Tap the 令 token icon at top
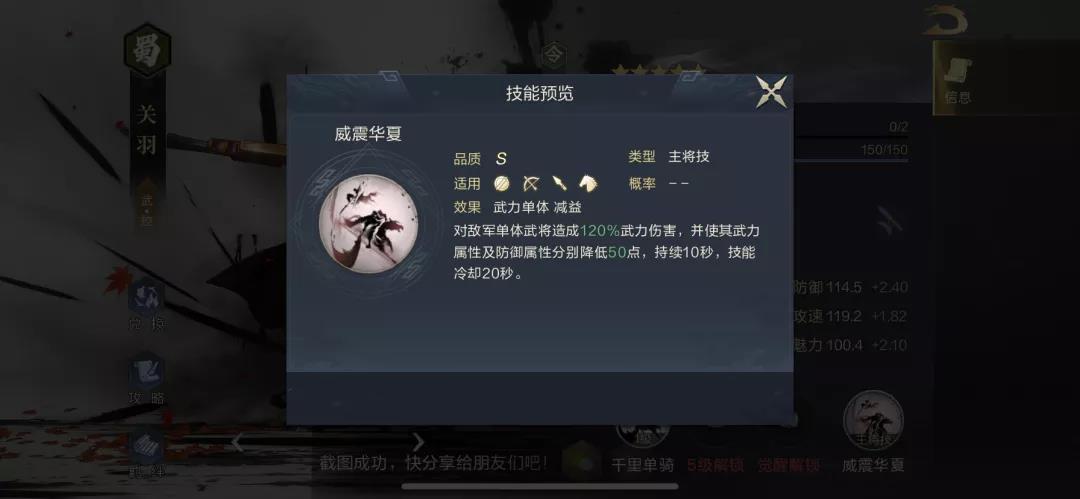1080x499 pixels. 553,56
